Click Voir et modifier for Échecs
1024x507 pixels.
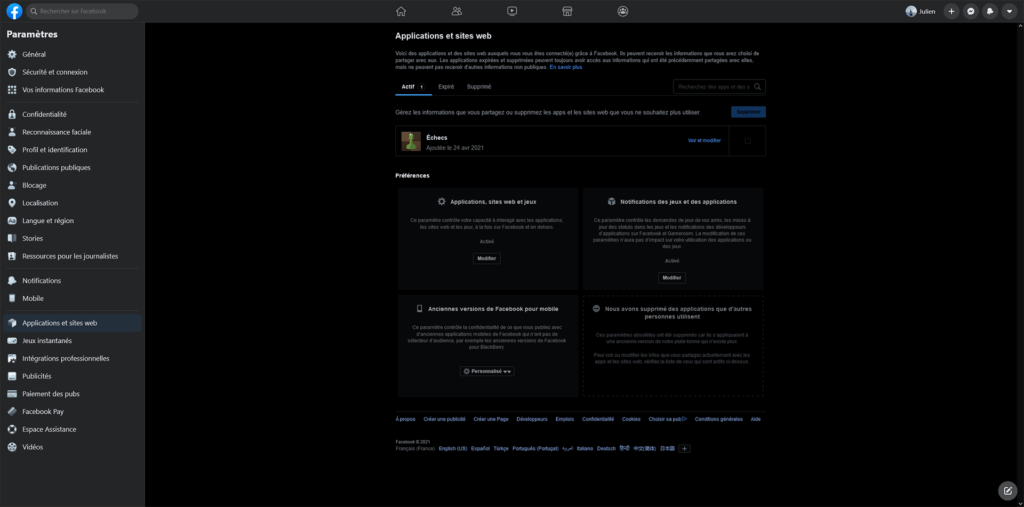pyautogui.click(x=704, y=140)
